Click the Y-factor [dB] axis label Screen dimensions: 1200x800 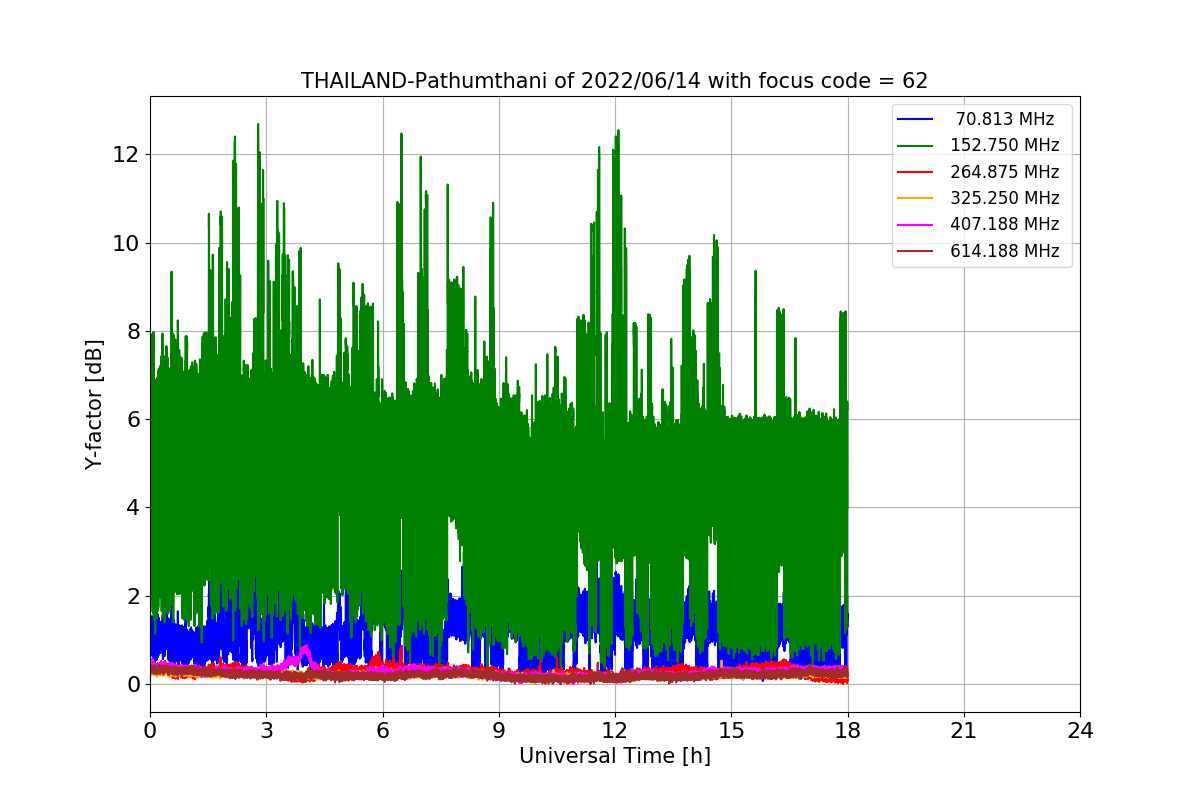coord(94,404)
